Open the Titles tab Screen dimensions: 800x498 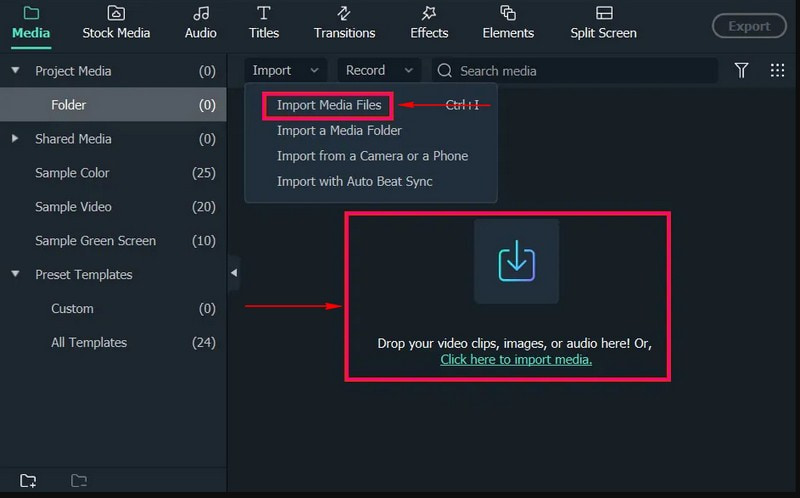[264, 23]
